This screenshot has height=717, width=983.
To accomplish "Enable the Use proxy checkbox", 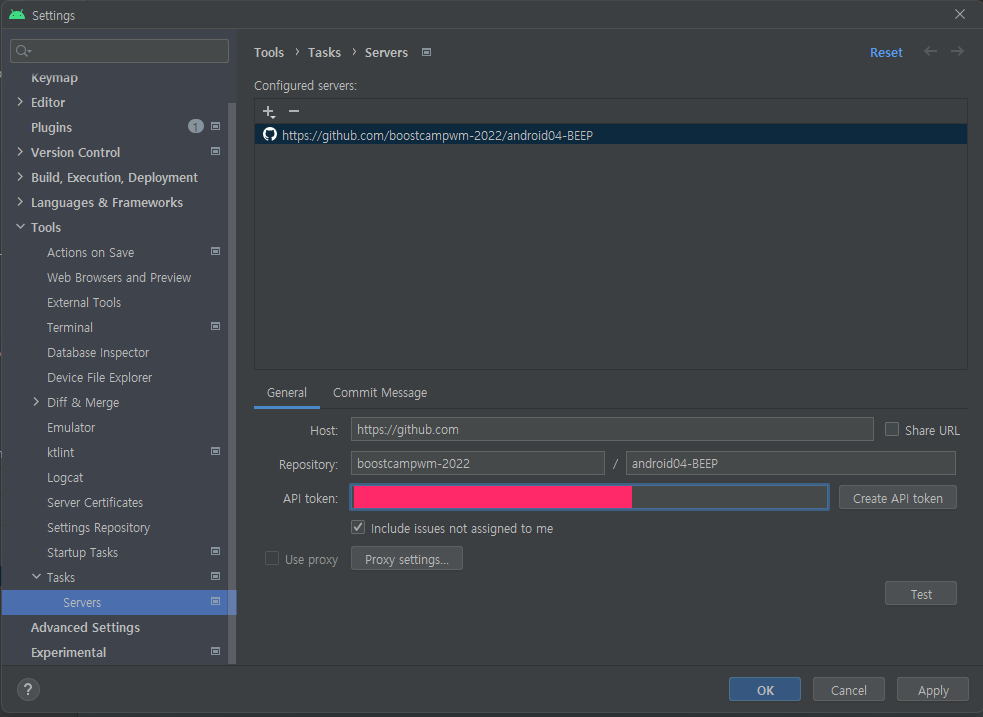I will click(x=271, y=558).
